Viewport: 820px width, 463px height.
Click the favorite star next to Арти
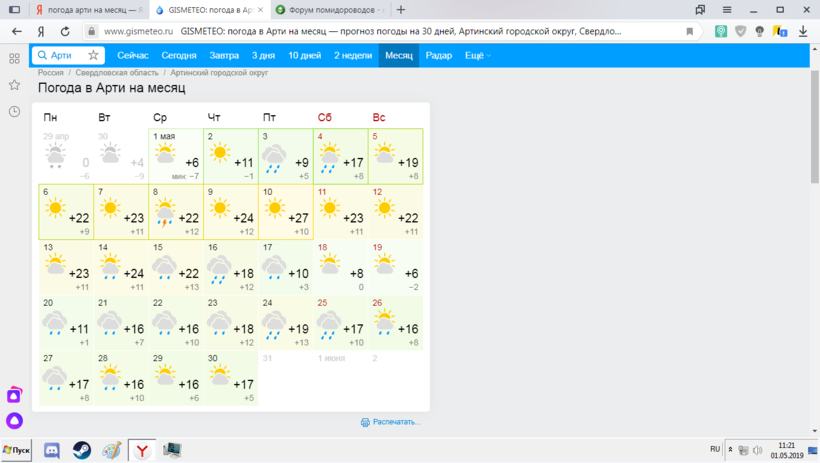(x=93, y=55)
